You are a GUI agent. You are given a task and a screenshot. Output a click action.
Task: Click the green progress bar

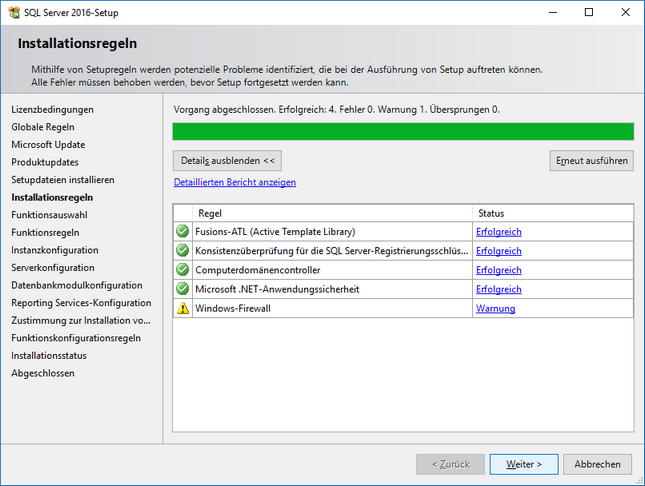403,131
